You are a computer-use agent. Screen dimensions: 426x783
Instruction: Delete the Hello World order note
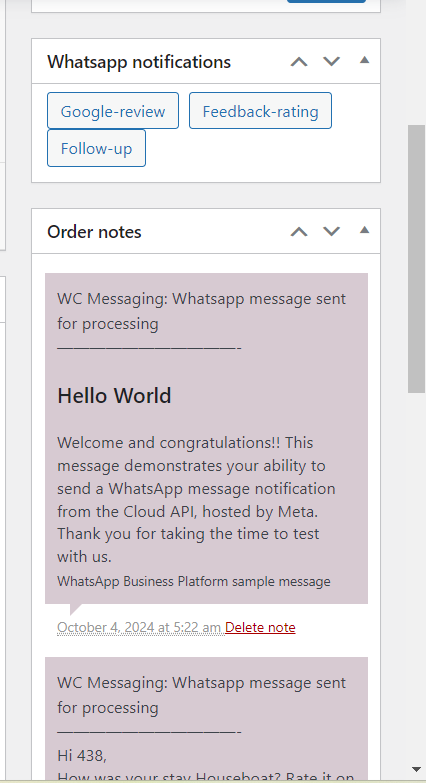(x=260, y=627)
